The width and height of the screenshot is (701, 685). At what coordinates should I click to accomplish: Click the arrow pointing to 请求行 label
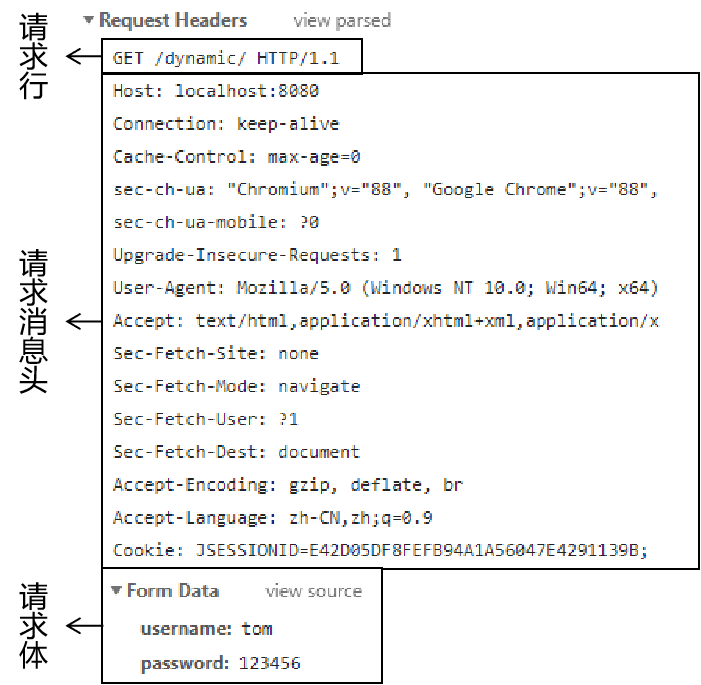[84, 56]
